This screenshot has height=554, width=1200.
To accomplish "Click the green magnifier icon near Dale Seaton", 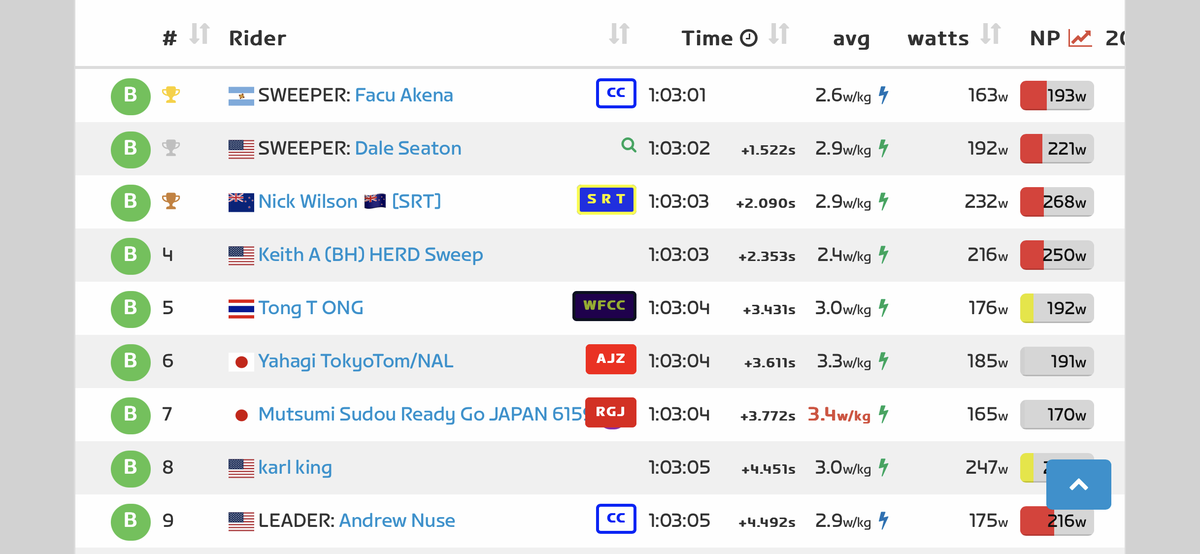I will (628, 146).
